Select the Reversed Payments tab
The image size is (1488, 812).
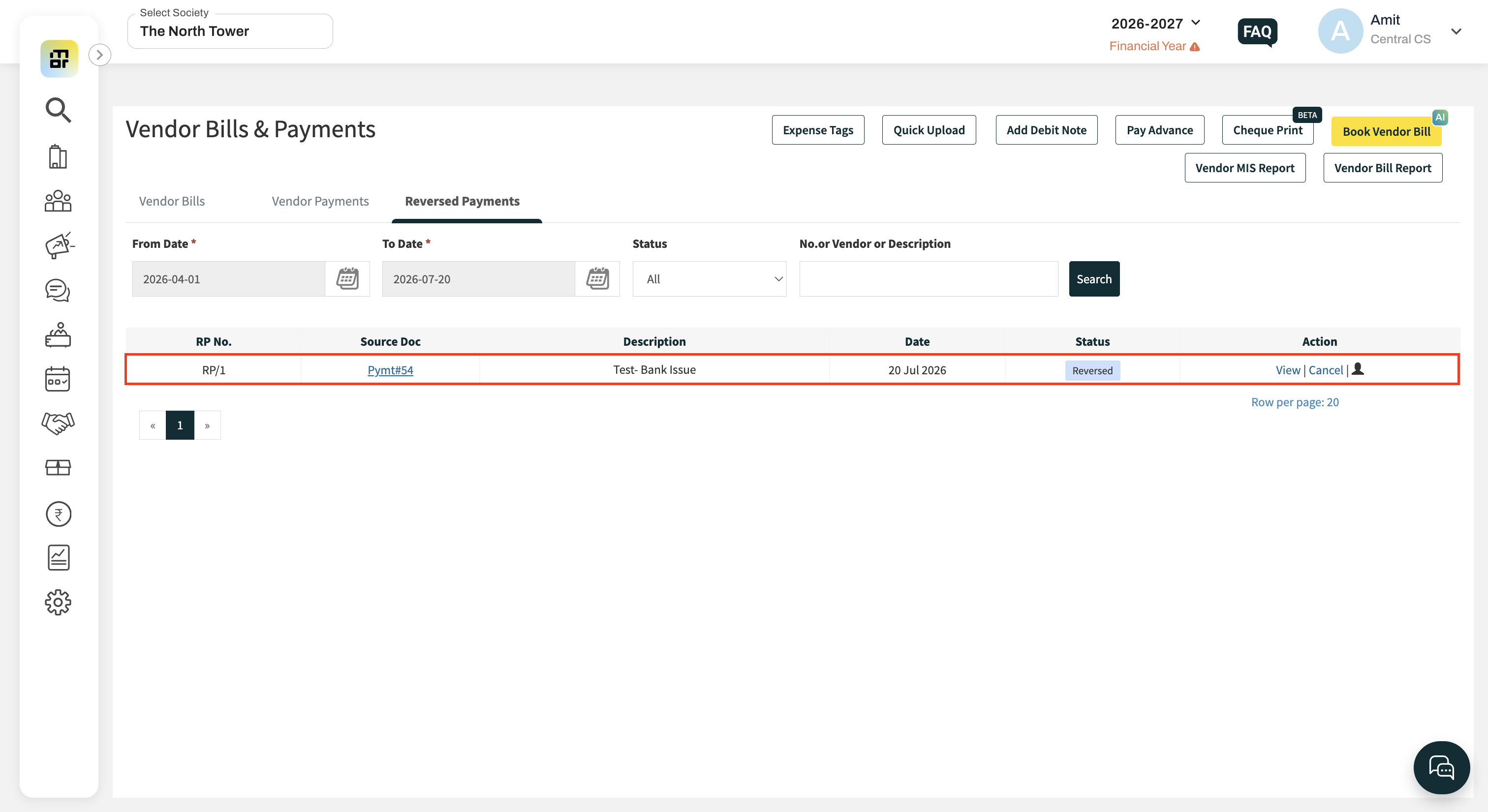[462, 201]
